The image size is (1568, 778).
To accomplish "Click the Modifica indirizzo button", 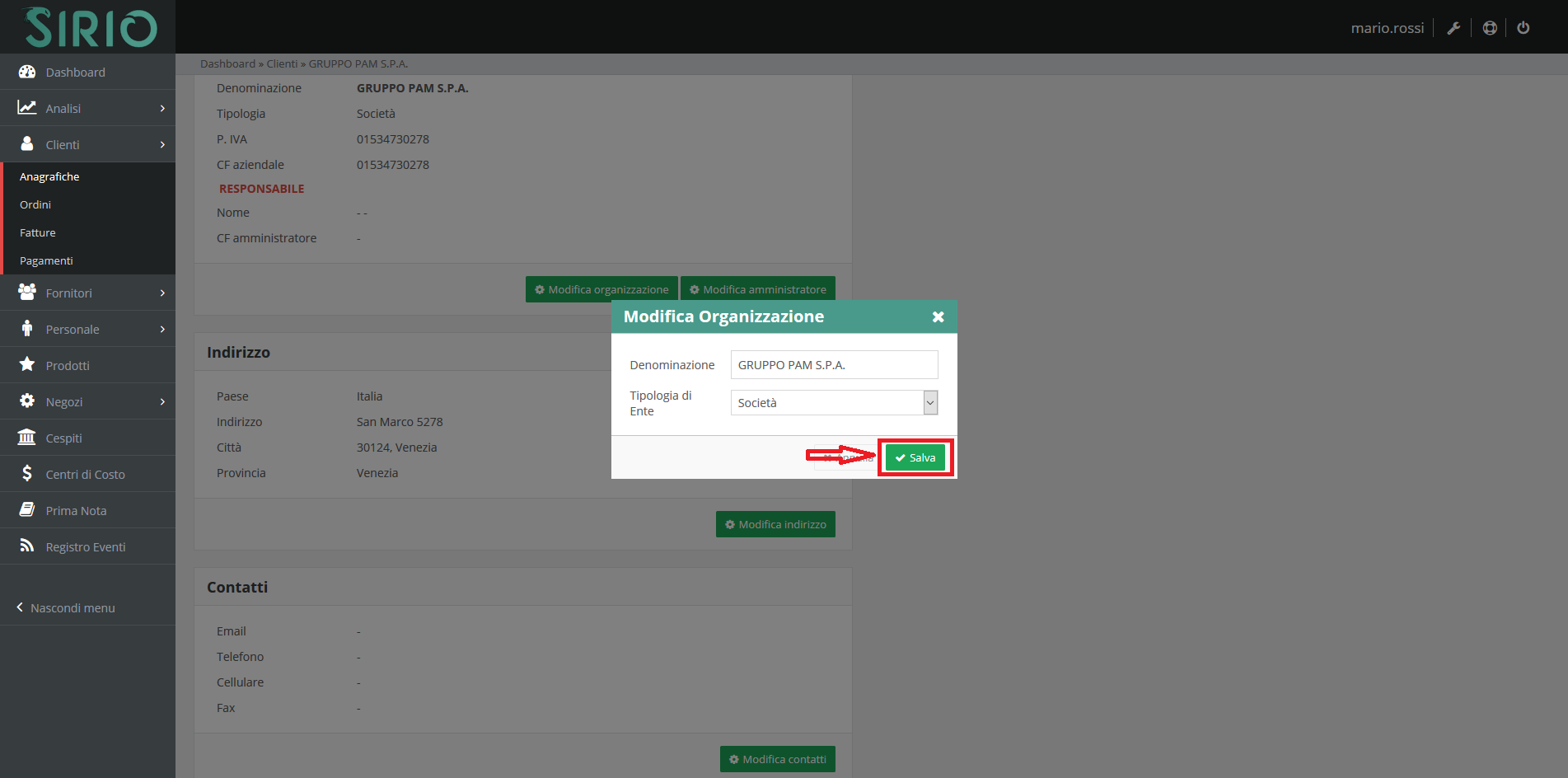I will [775, 524].
